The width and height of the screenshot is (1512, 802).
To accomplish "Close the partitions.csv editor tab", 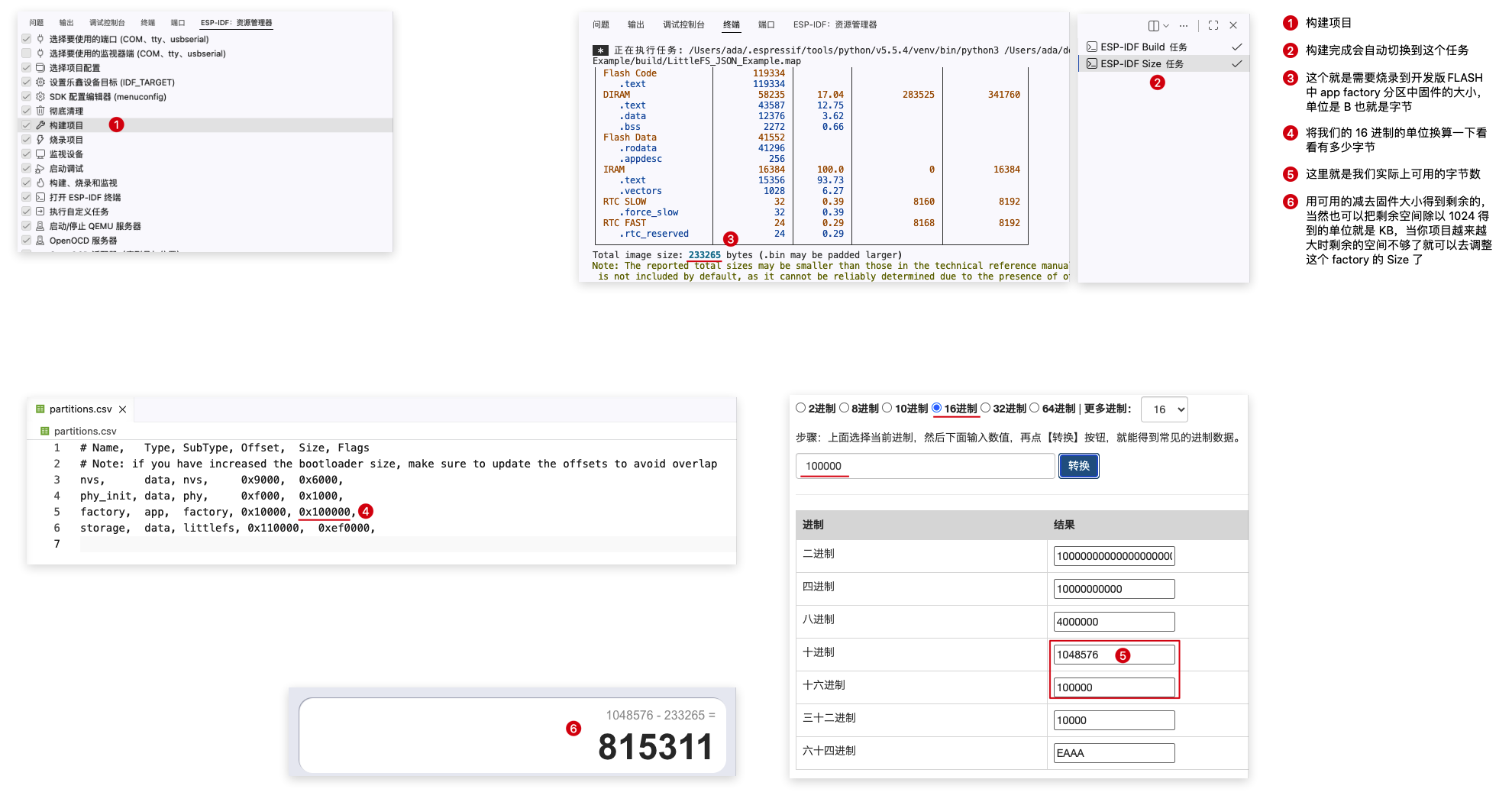I will (x=122, y=409).
